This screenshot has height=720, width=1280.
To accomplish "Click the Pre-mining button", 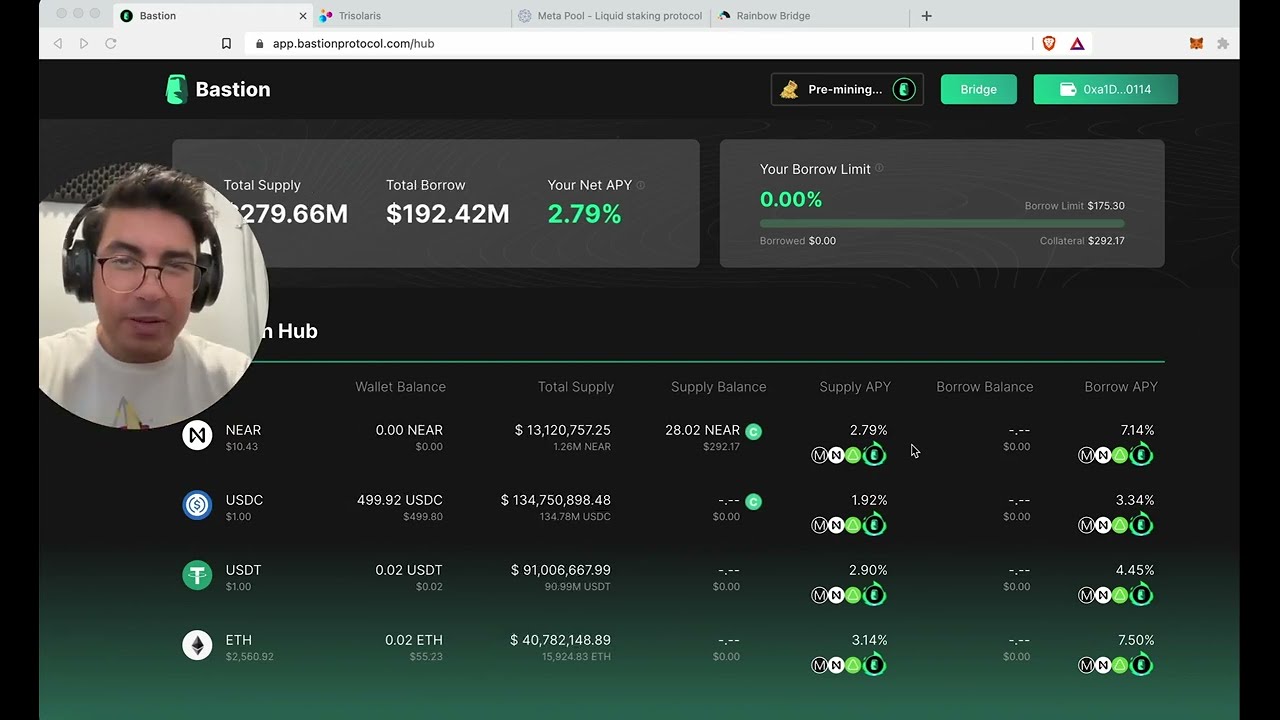I will pos(847,89).
